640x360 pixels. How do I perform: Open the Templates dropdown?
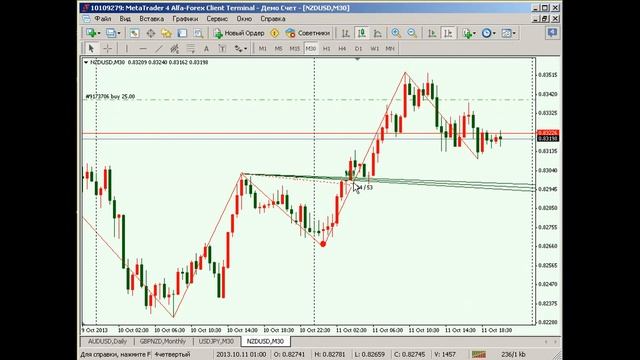coord(508,33)
